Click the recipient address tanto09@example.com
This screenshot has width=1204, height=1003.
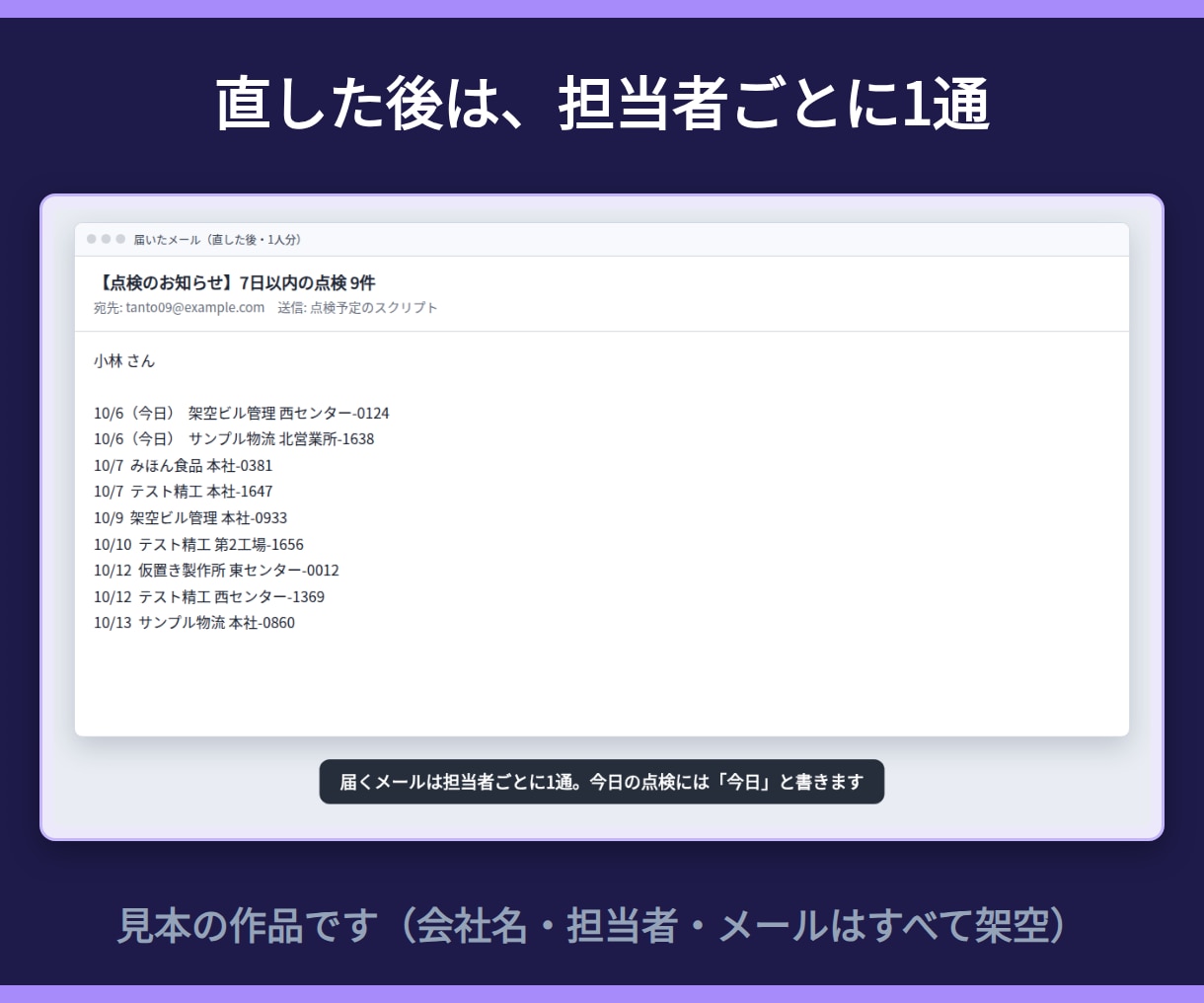point(195,307)
